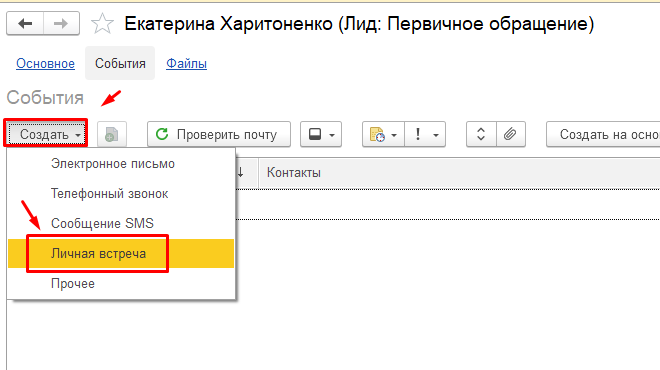The width and height of the screenshot is (660, 370).
Task: Click the exclamation mark importance icon
Action: [x=418, y=134]
